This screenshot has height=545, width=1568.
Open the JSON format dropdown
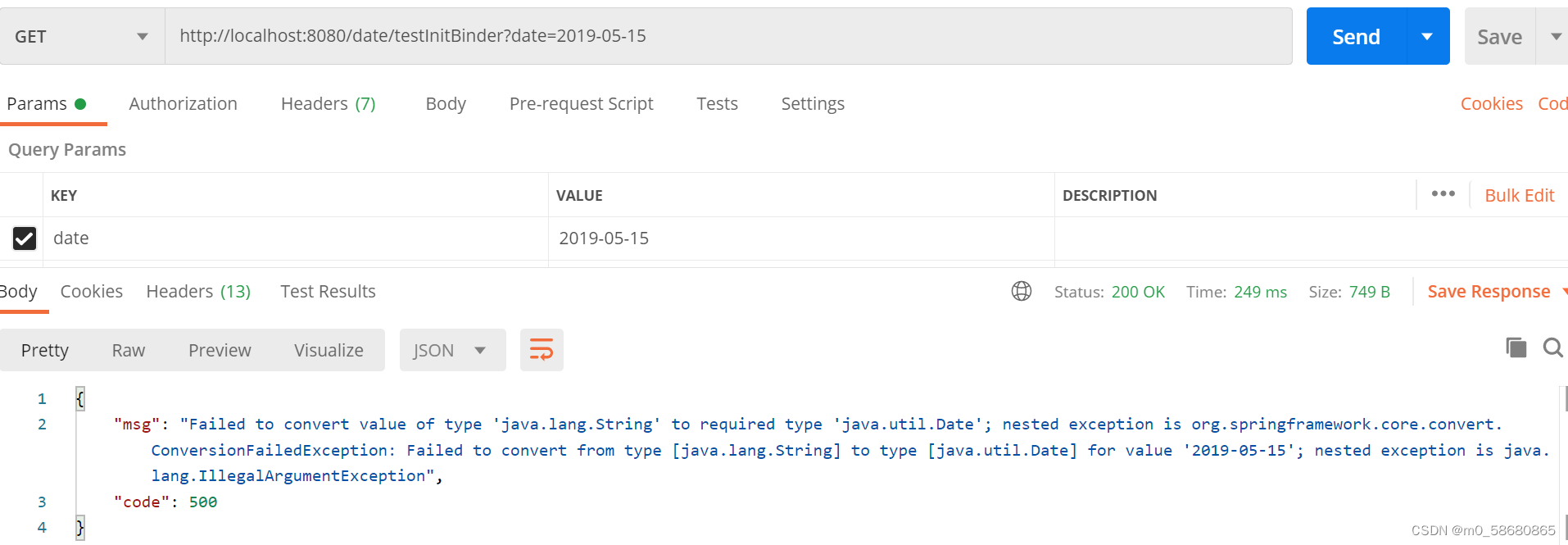pyautogui.click(x=451, y=350)
